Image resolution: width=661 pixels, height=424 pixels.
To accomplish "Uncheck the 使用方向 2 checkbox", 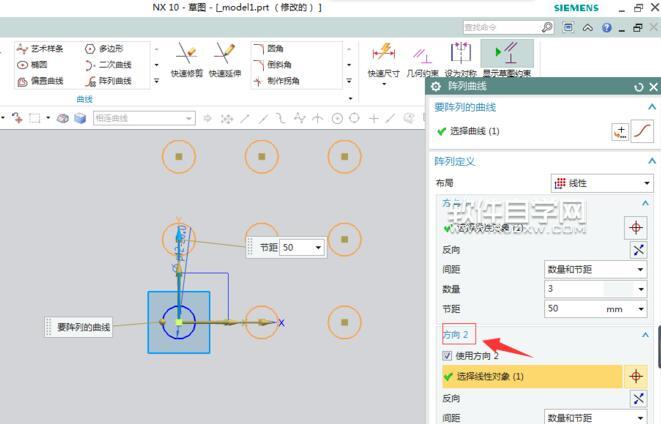I will 447,356.
